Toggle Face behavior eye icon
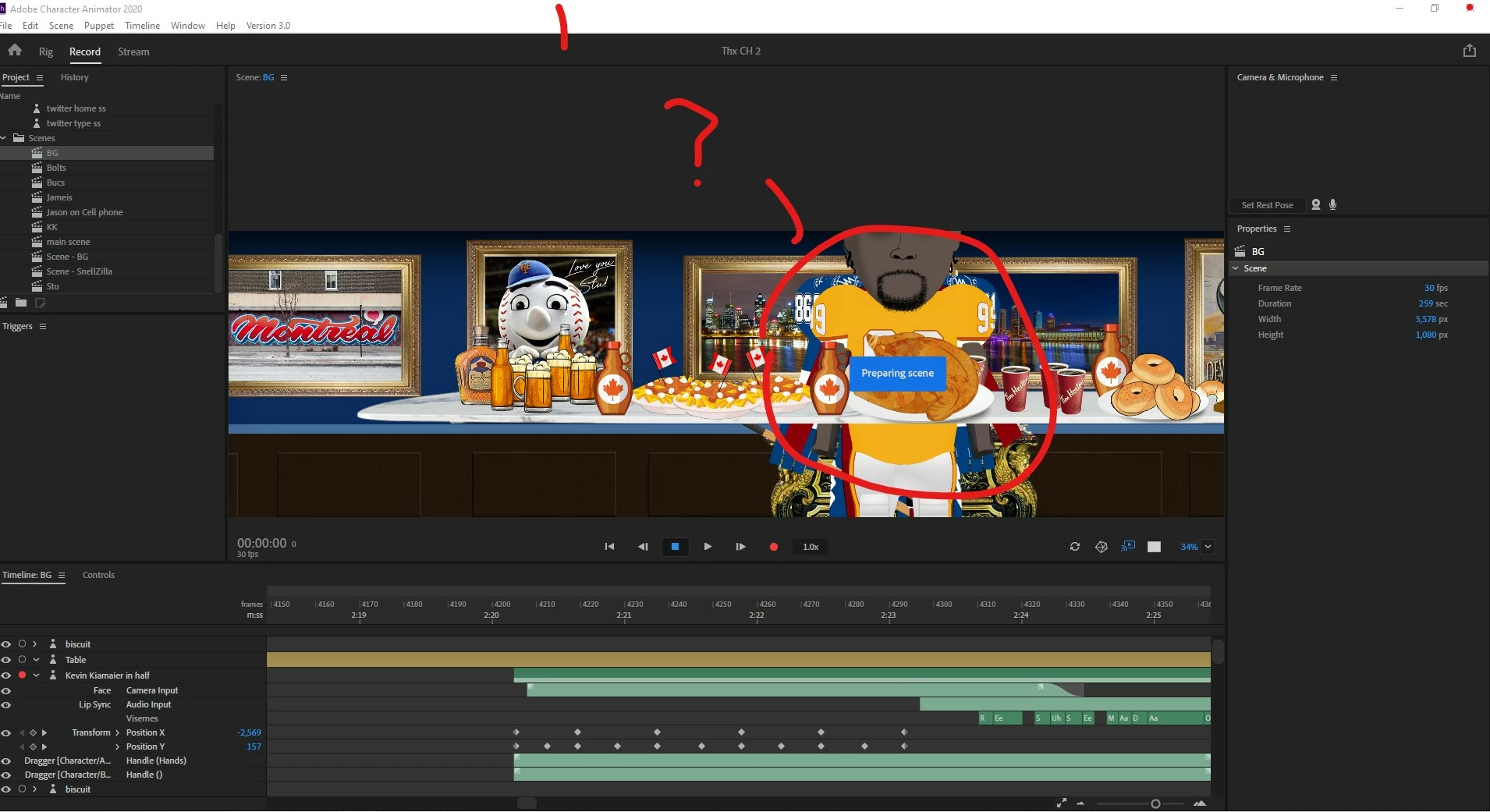1490x812 pixels. (x=6, y=690)
